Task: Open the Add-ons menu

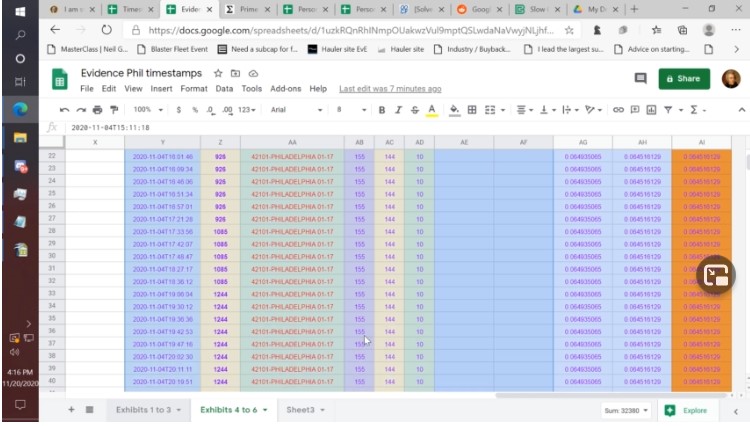Action: 286,88
